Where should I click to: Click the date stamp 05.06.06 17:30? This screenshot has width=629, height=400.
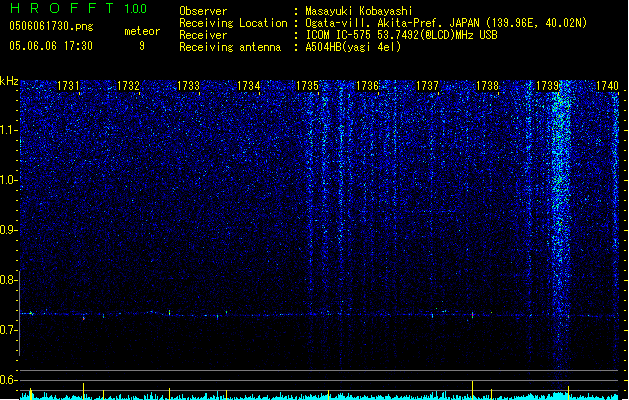pos(51,46)
